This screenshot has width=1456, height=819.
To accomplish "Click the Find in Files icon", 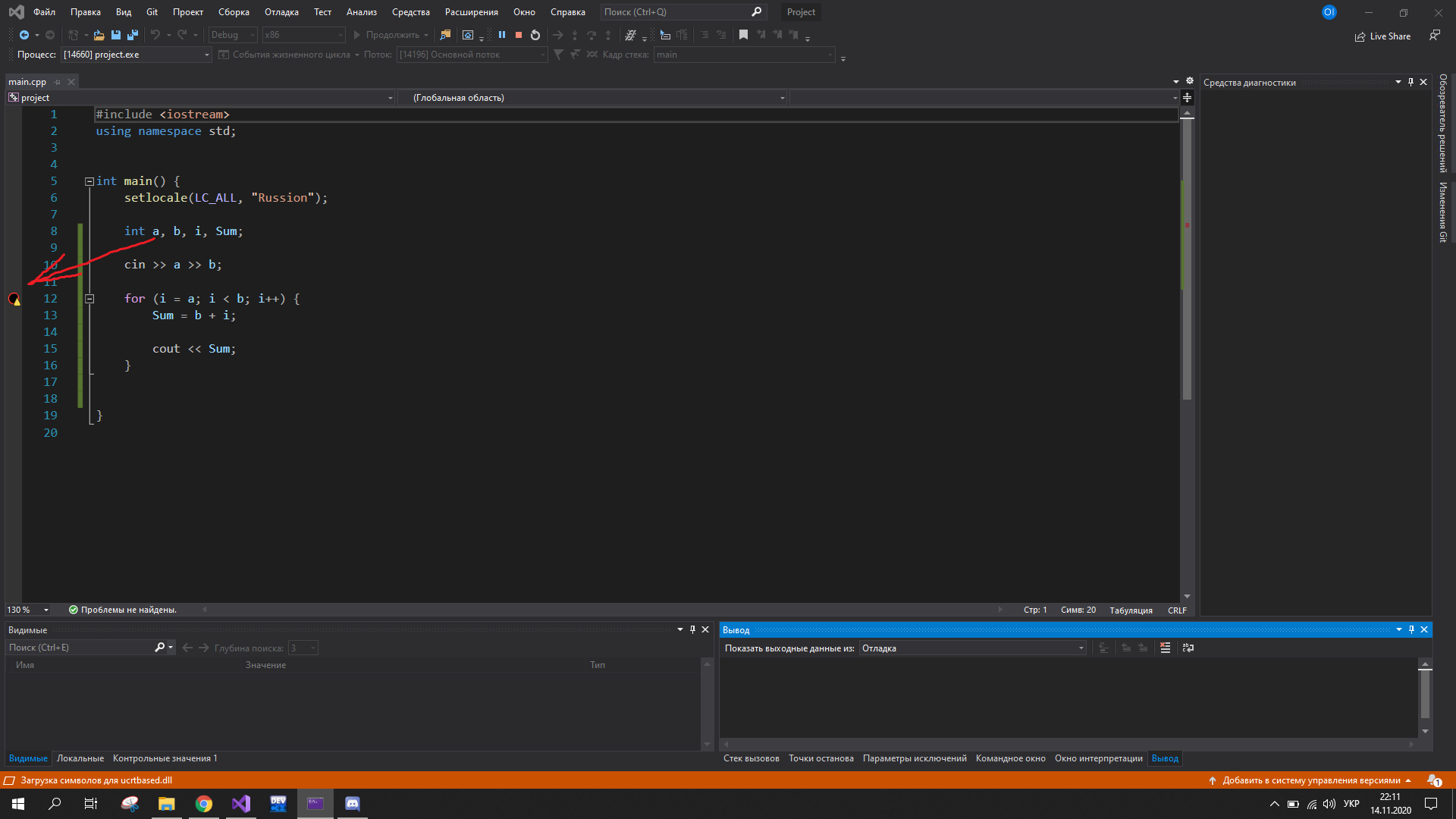I will pos(445,35).
